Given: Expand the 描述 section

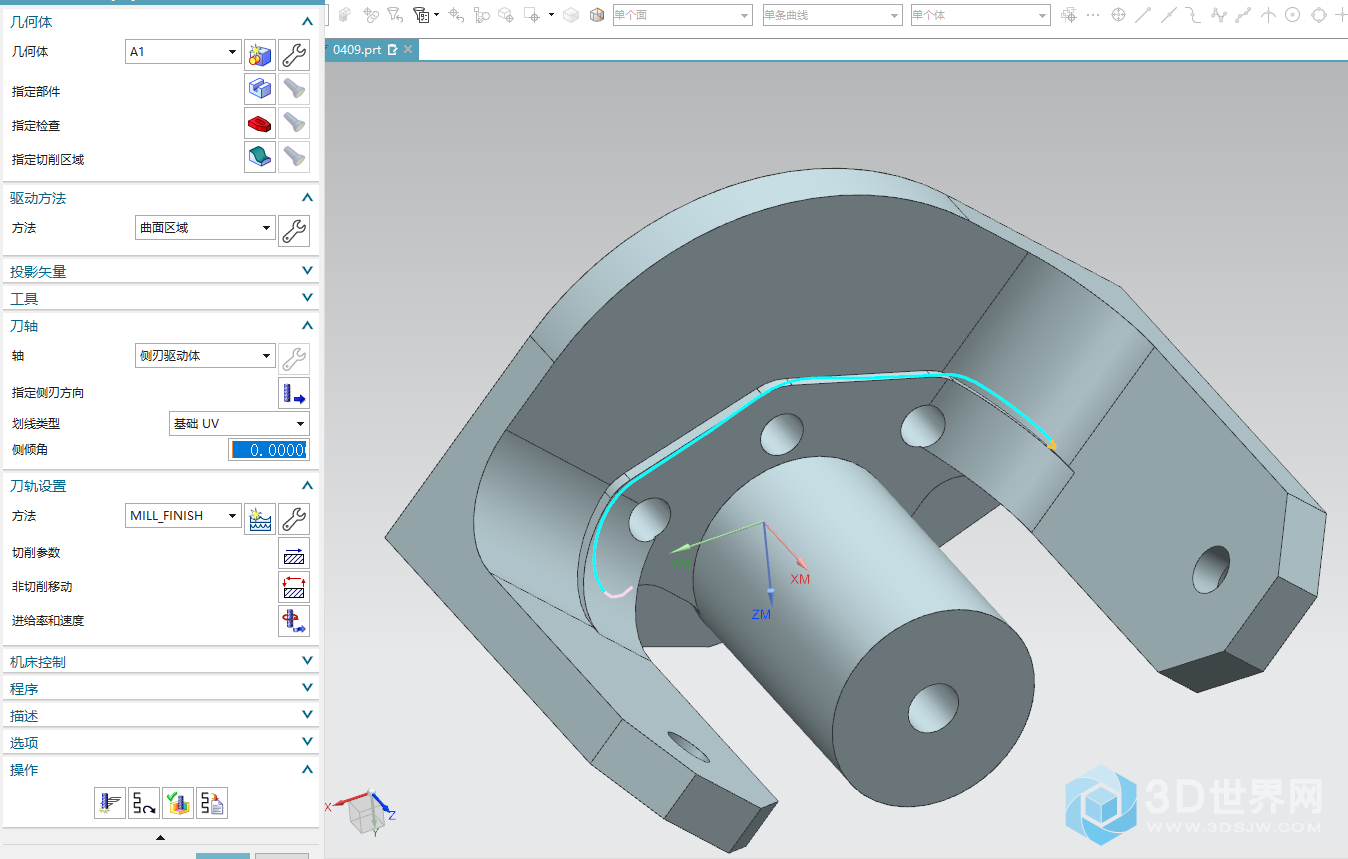Looking at the screenshot, I should pyautogui.click(x=307, y=715).
